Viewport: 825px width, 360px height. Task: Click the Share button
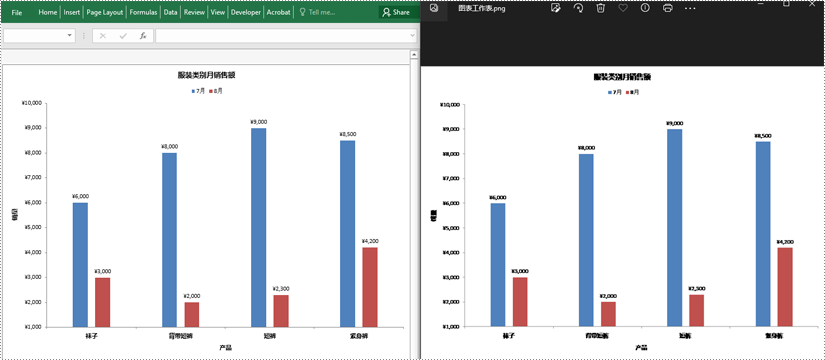click(396, 12)
